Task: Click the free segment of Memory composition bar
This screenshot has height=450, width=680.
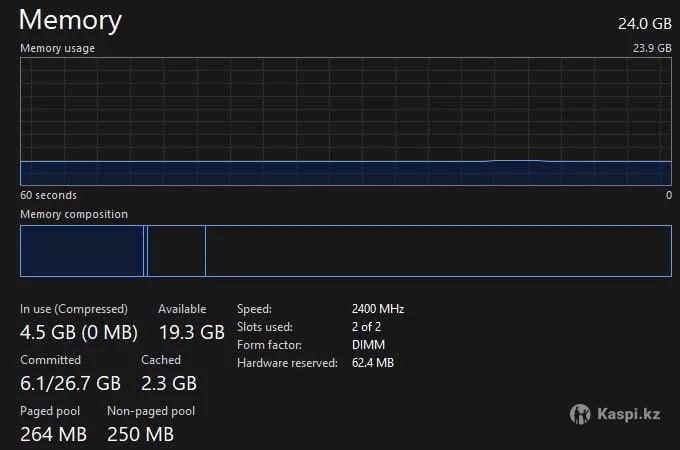Action: [437, 250]
